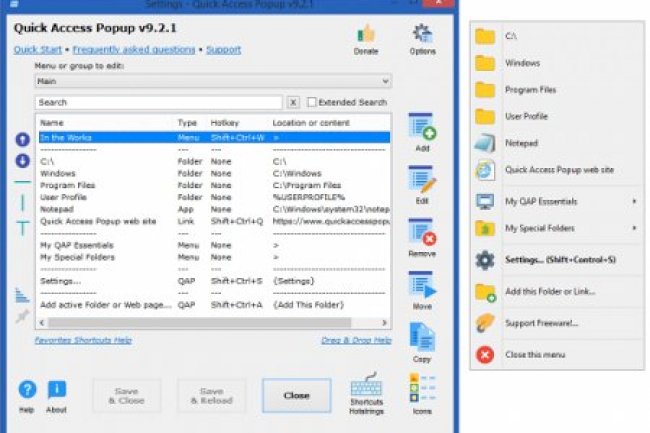The height and width of the screenshot is (433, 650).
Task: Click the Location or content column header
Action: [311, 123]
